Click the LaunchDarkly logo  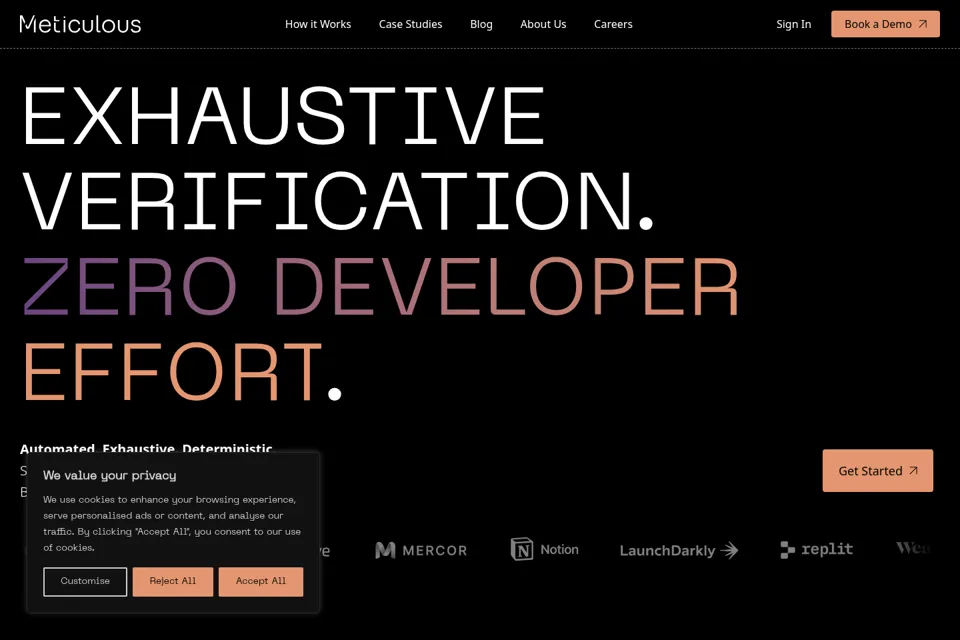[x=679, y=551]
